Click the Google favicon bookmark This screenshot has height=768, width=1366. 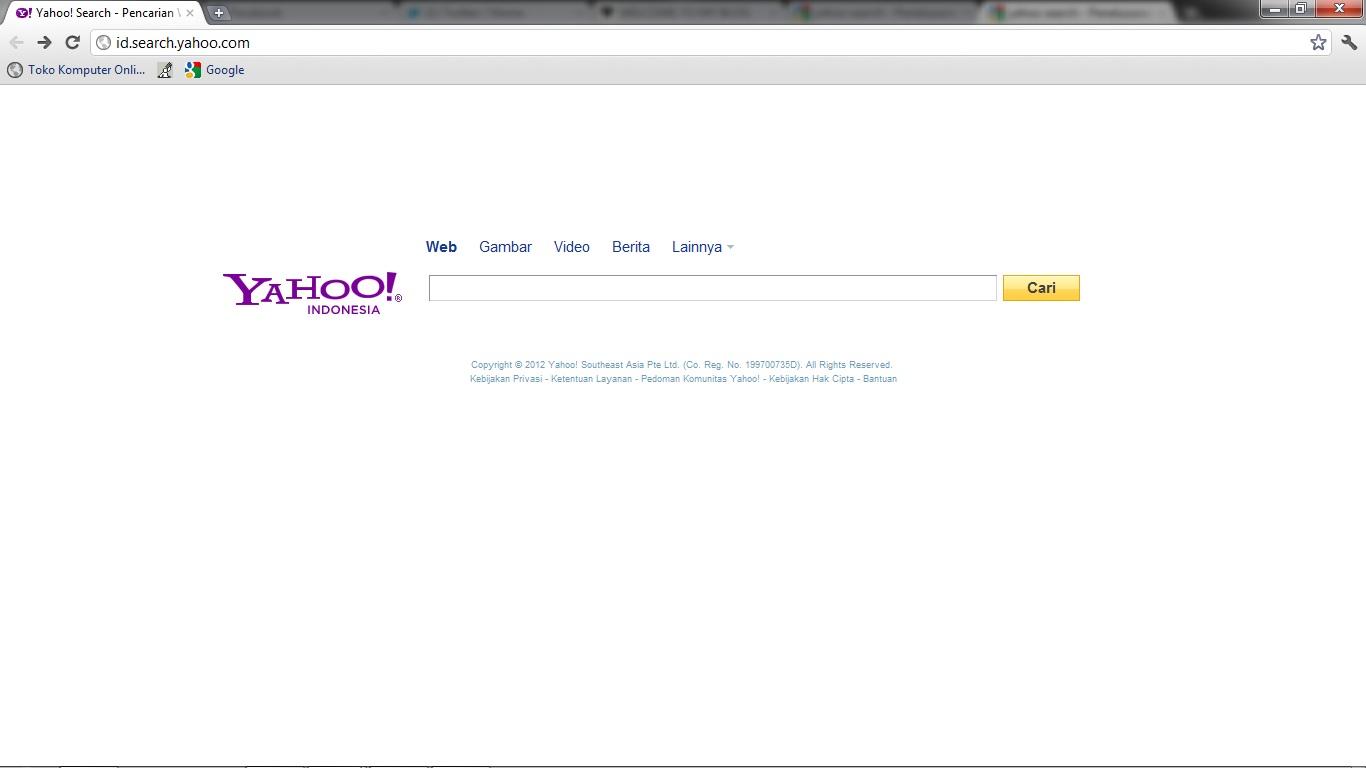191,70
